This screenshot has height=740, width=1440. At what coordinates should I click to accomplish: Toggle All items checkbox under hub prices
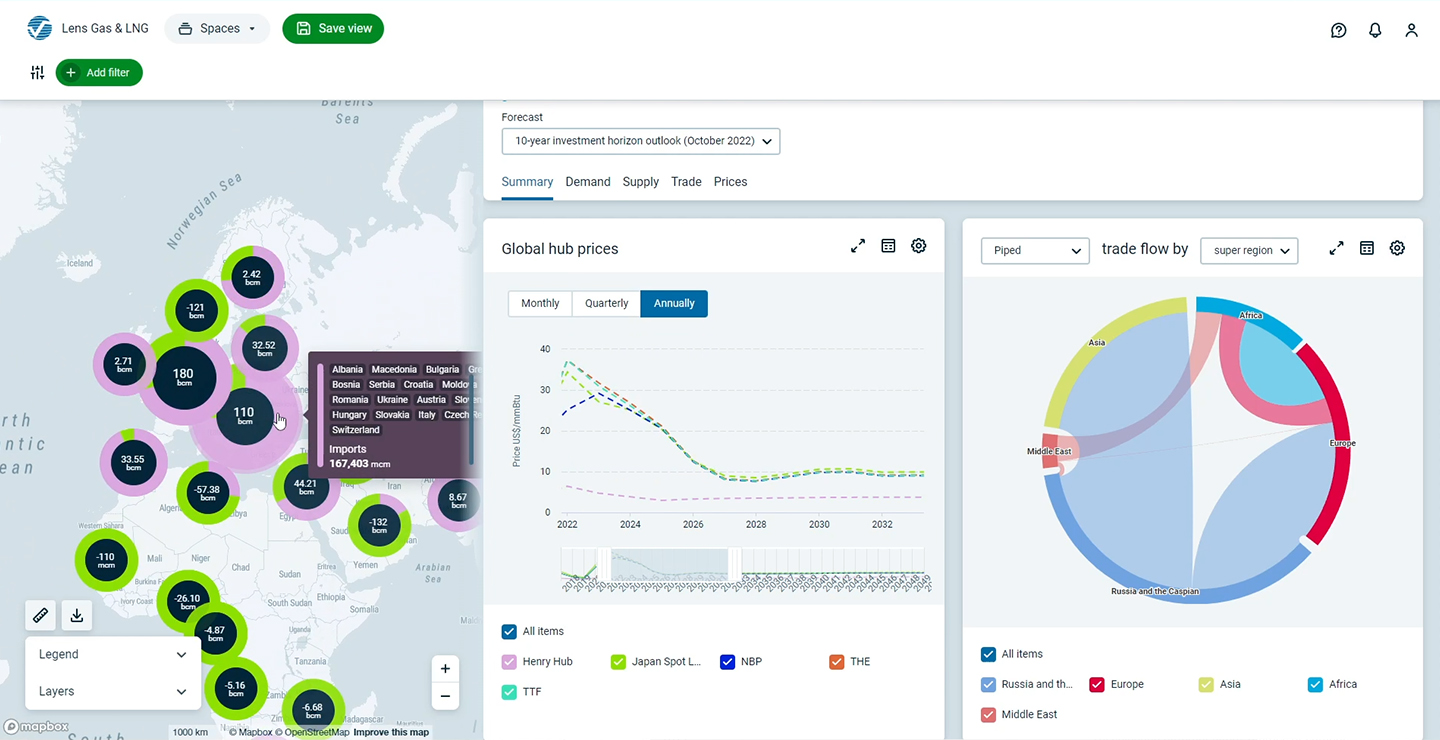point(509,631)
